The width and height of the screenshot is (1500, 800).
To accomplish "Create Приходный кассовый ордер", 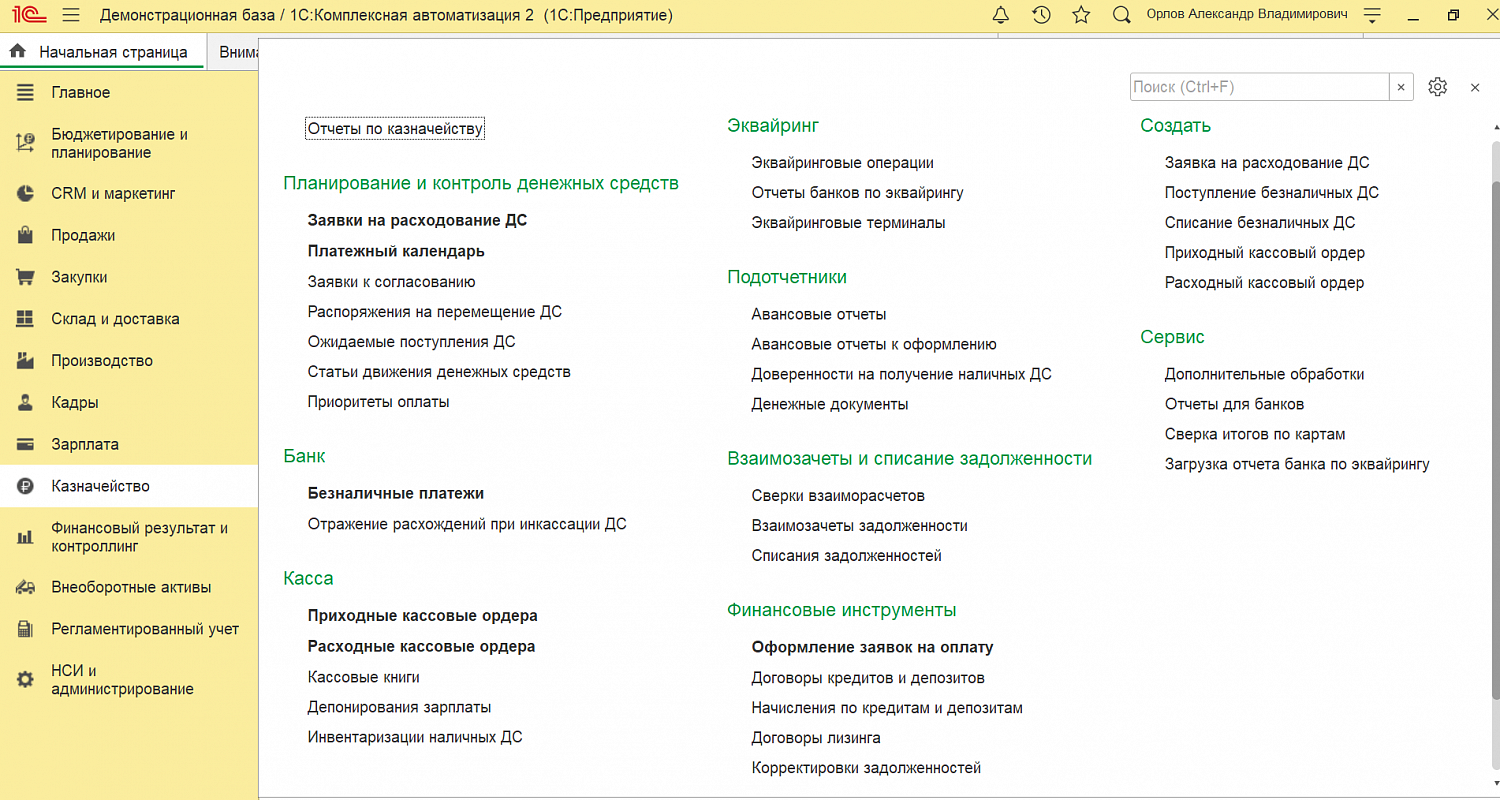I will click(1265, 252).
